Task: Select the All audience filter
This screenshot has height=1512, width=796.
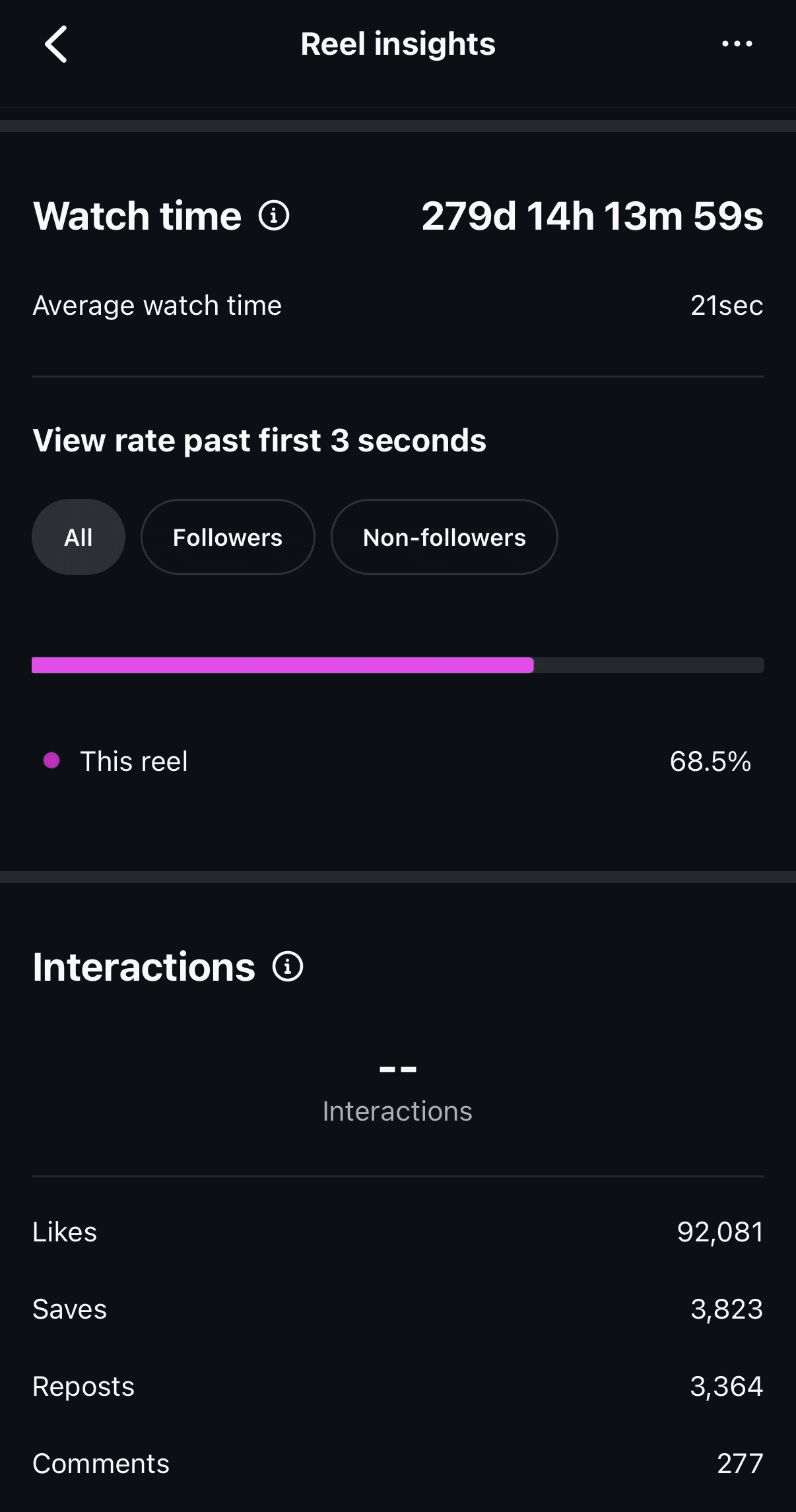Action: pyautogui.click(x=78, y=537)
